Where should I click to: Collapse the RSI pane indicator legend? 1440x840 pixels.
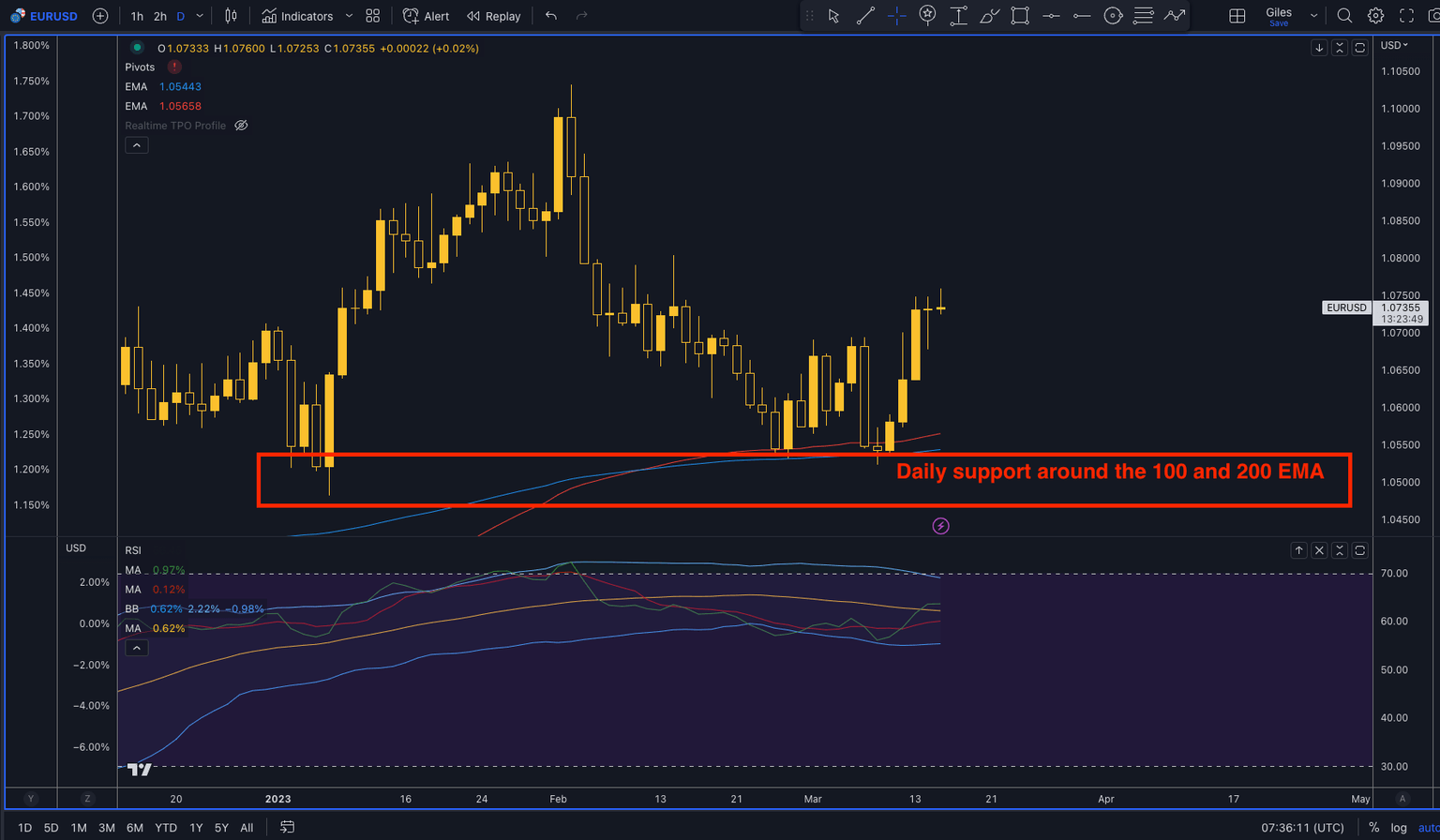pos(137,648)
